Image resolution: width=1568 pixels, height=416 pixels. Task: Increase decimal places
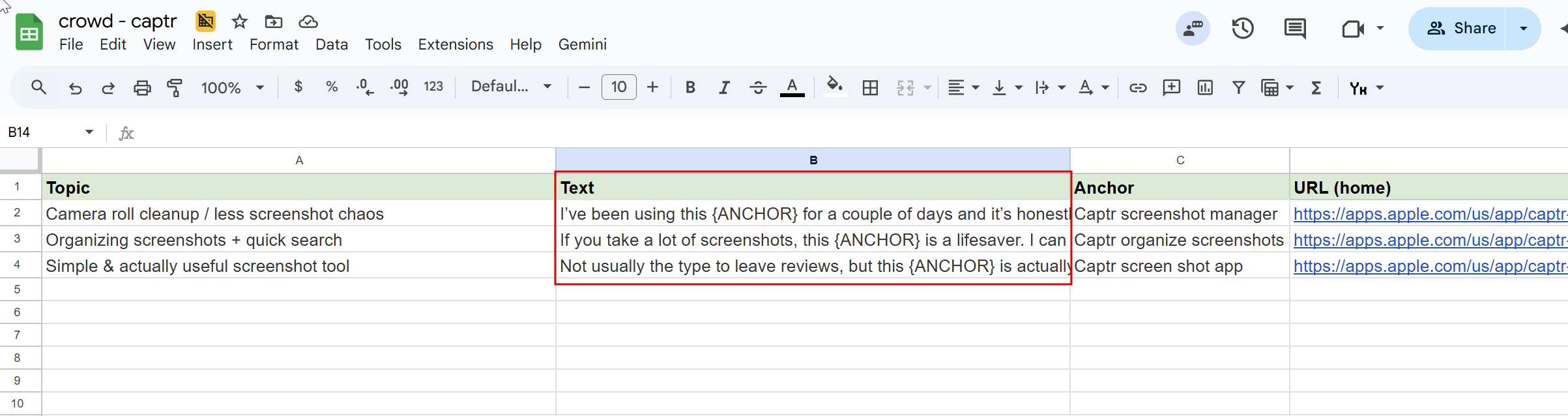pyautogui.click(x=399, y=87)
